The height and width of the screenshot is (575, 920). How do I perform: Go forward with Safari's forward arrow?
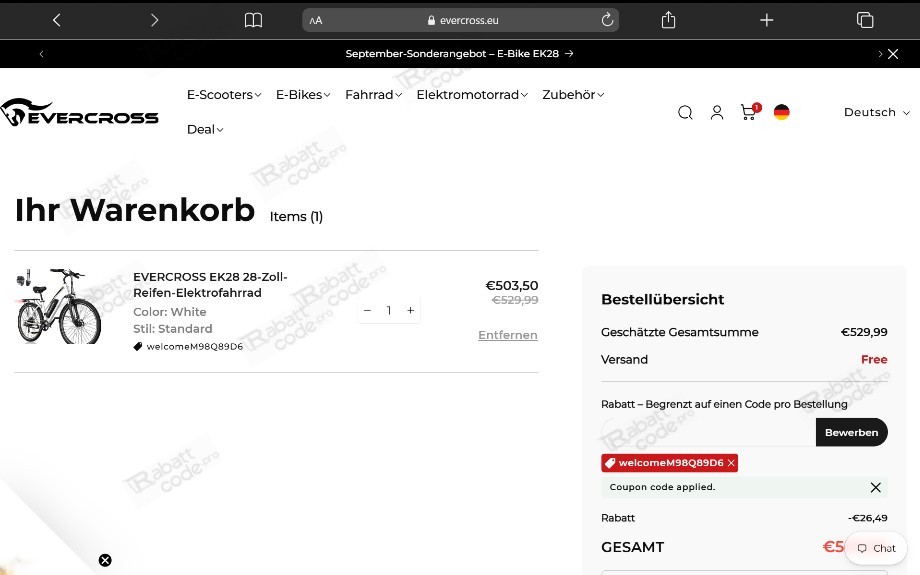pos(154,20)
